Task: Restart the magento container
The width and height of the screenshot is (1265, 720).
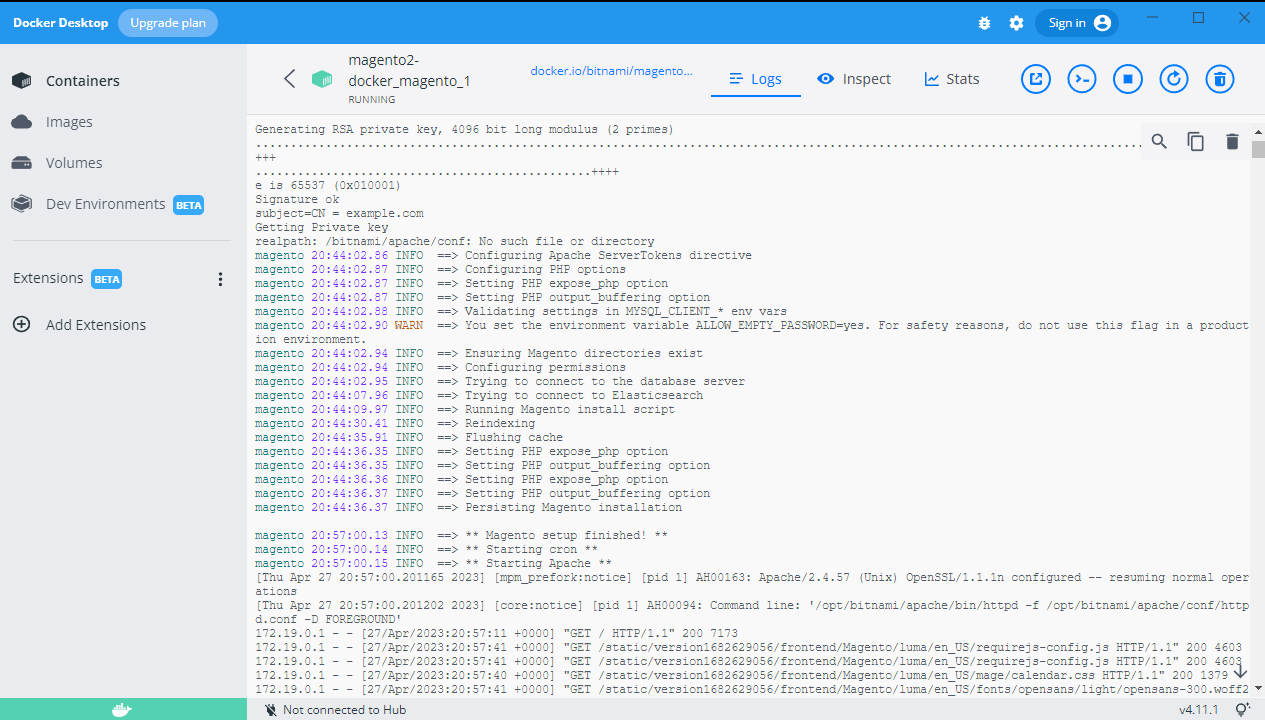Action: click(1173, 78)
